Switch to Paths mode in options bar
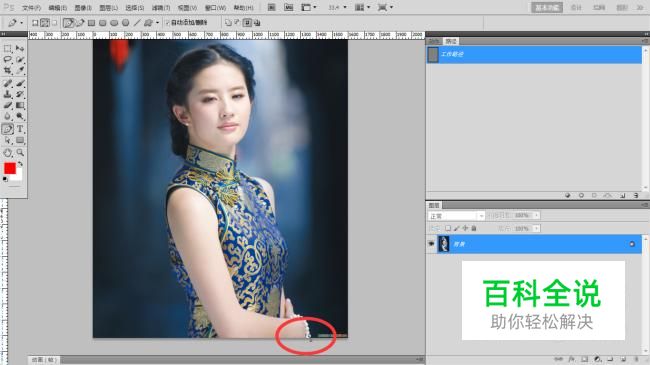This screenshot has height=365, width=650. coord(45,23)
